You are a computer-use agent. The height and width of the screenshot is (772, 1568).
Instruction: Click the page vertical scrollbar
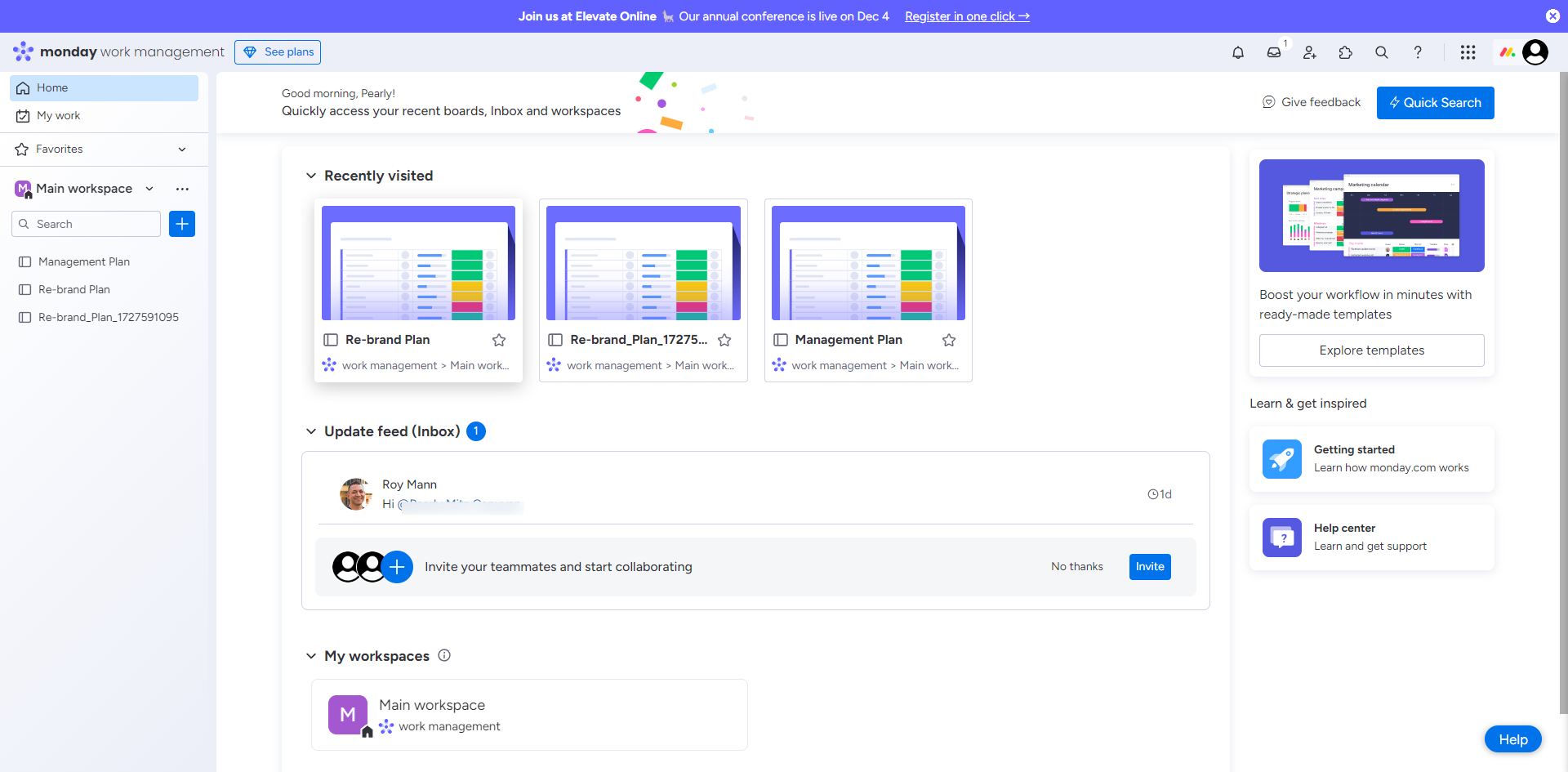(x=1564, y=392)
